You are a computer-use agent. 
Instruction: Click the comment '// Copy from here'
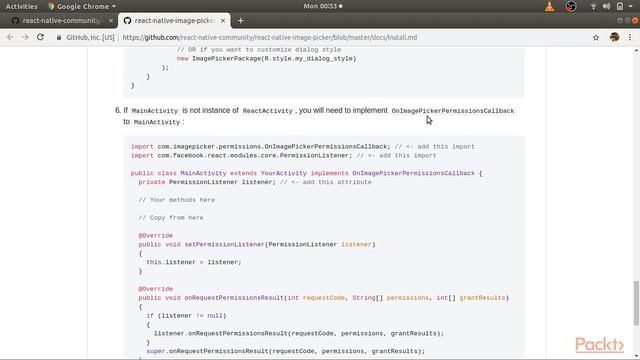pos(171,218)
